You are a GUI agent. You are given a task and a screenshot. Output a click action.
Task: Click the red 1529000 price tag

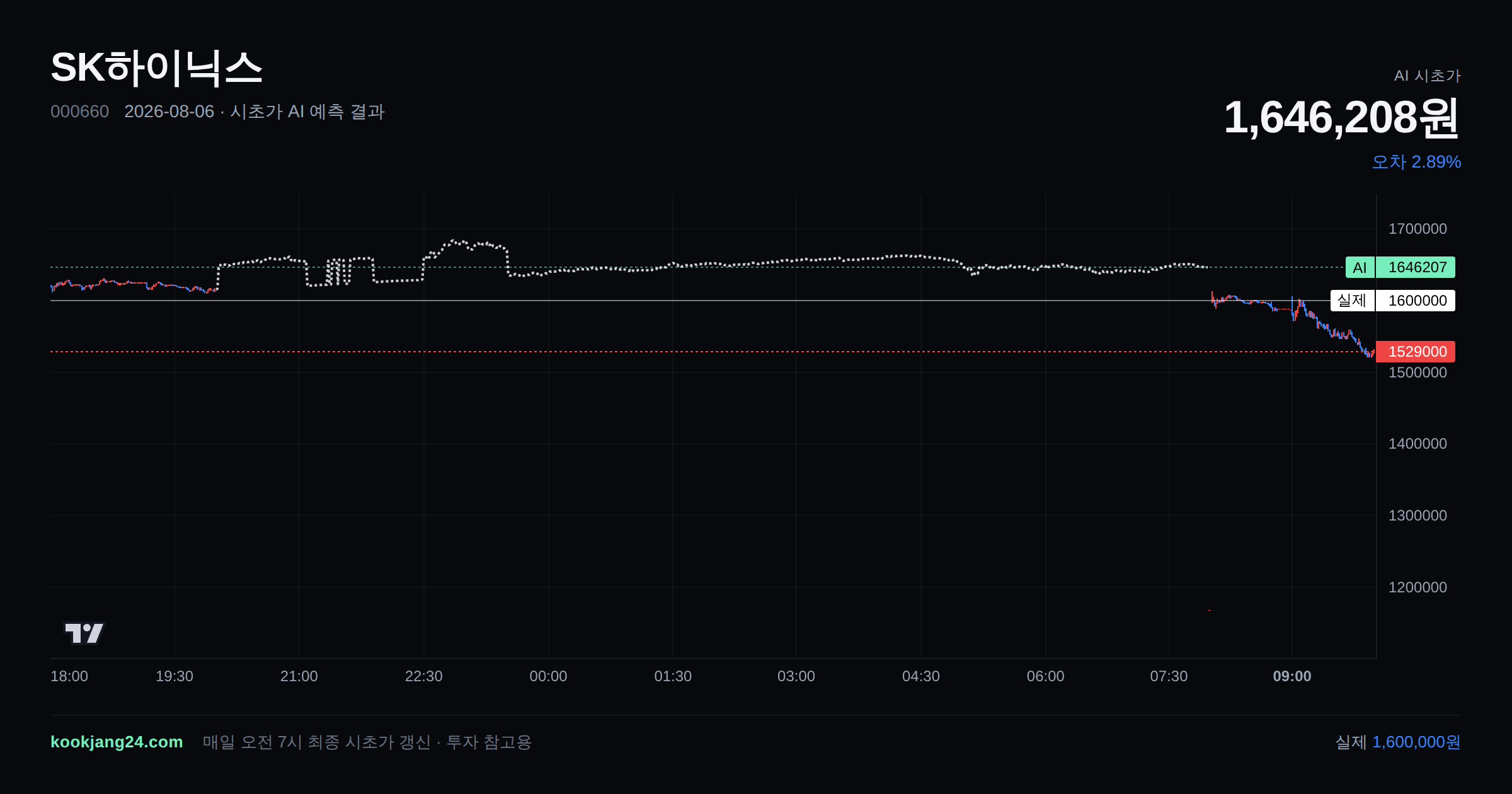tap(1415, 352)
